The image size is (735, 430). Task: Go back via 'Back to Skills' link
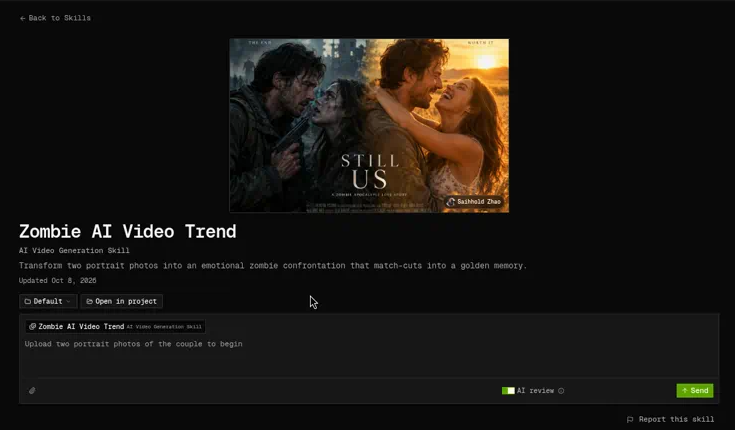(x=55, y=18)
